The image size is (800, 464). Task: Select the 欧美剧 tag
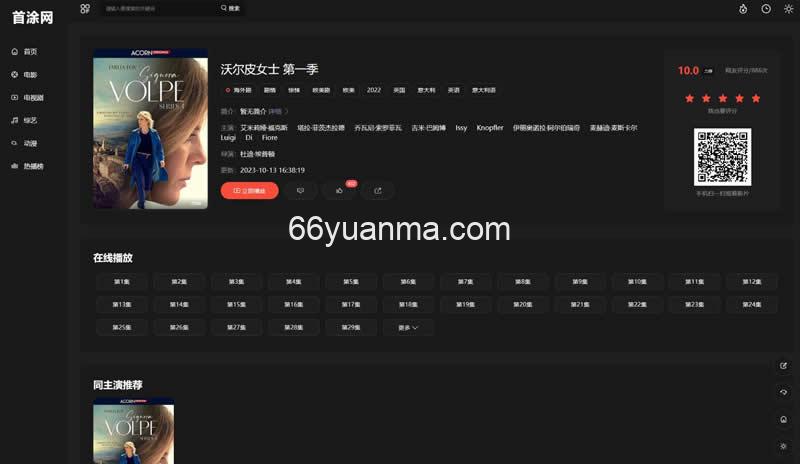(321, 90)
